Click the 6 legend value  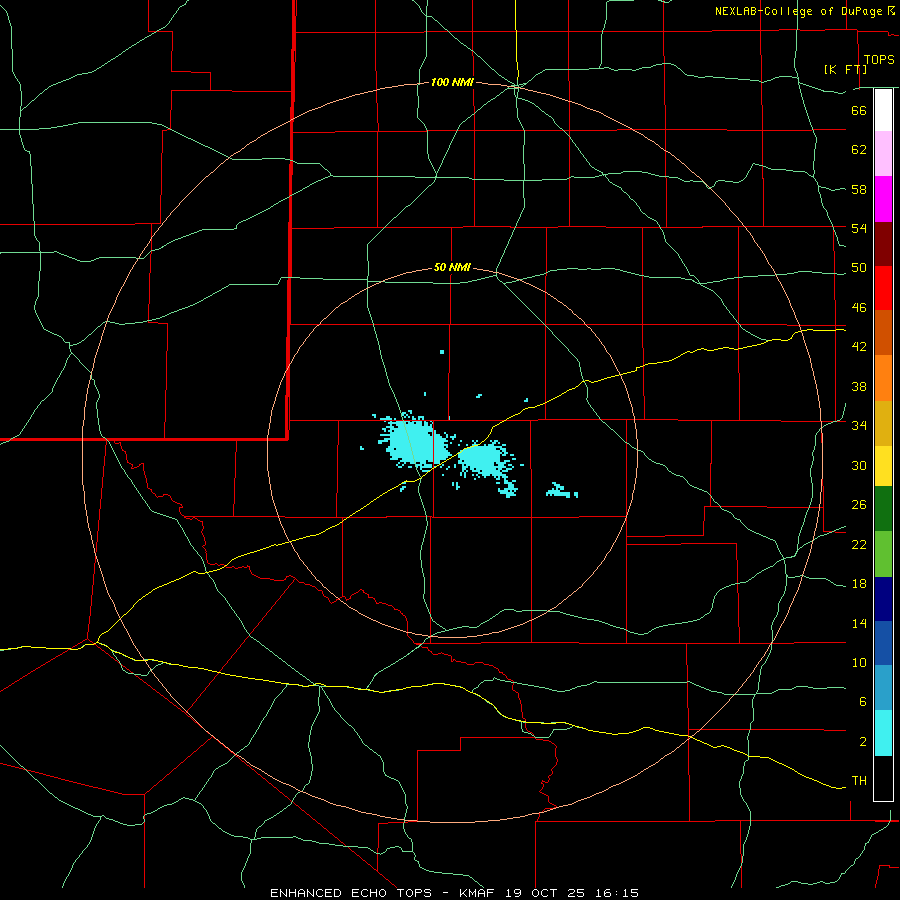click(x=862, y=701)
